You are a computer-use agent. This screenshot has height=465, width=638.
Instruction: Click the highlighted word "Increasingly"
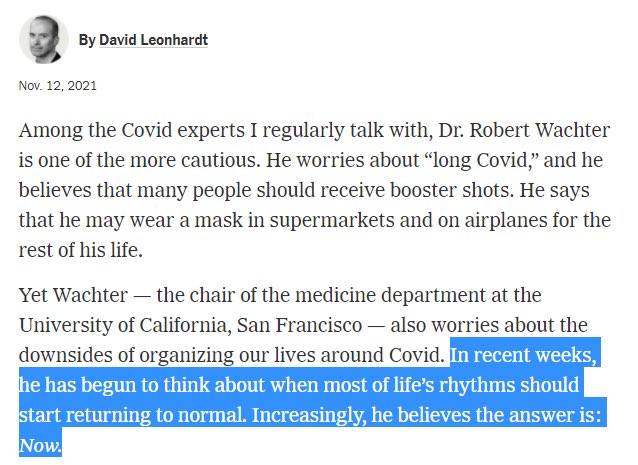tap(308, 415)
